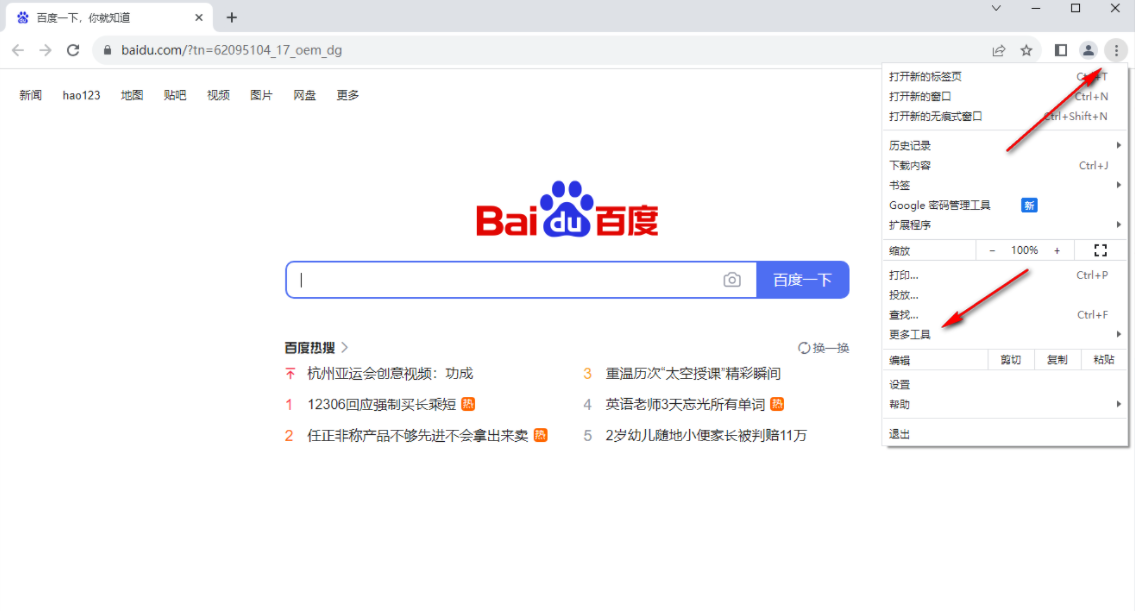Image resolution: width=1135 pixels, height=611 pixels.
Task: Click 粘贴 in edit row
Action: 1104,360
